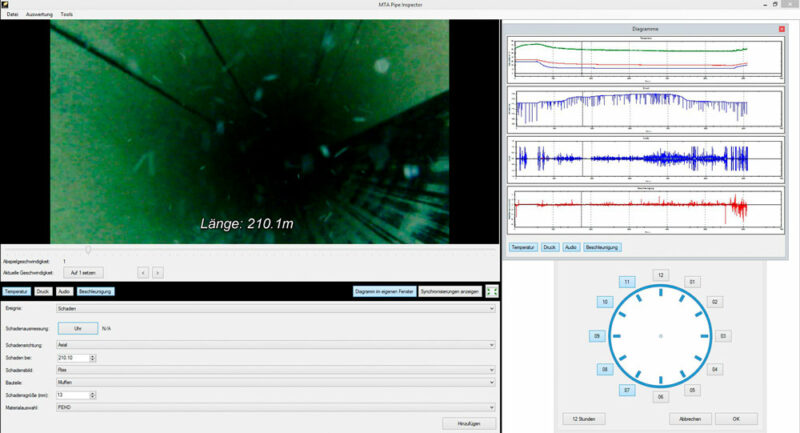Click the green fullscreen expand icon
This screenshot has width=800, height=433.
pos(491,291)
